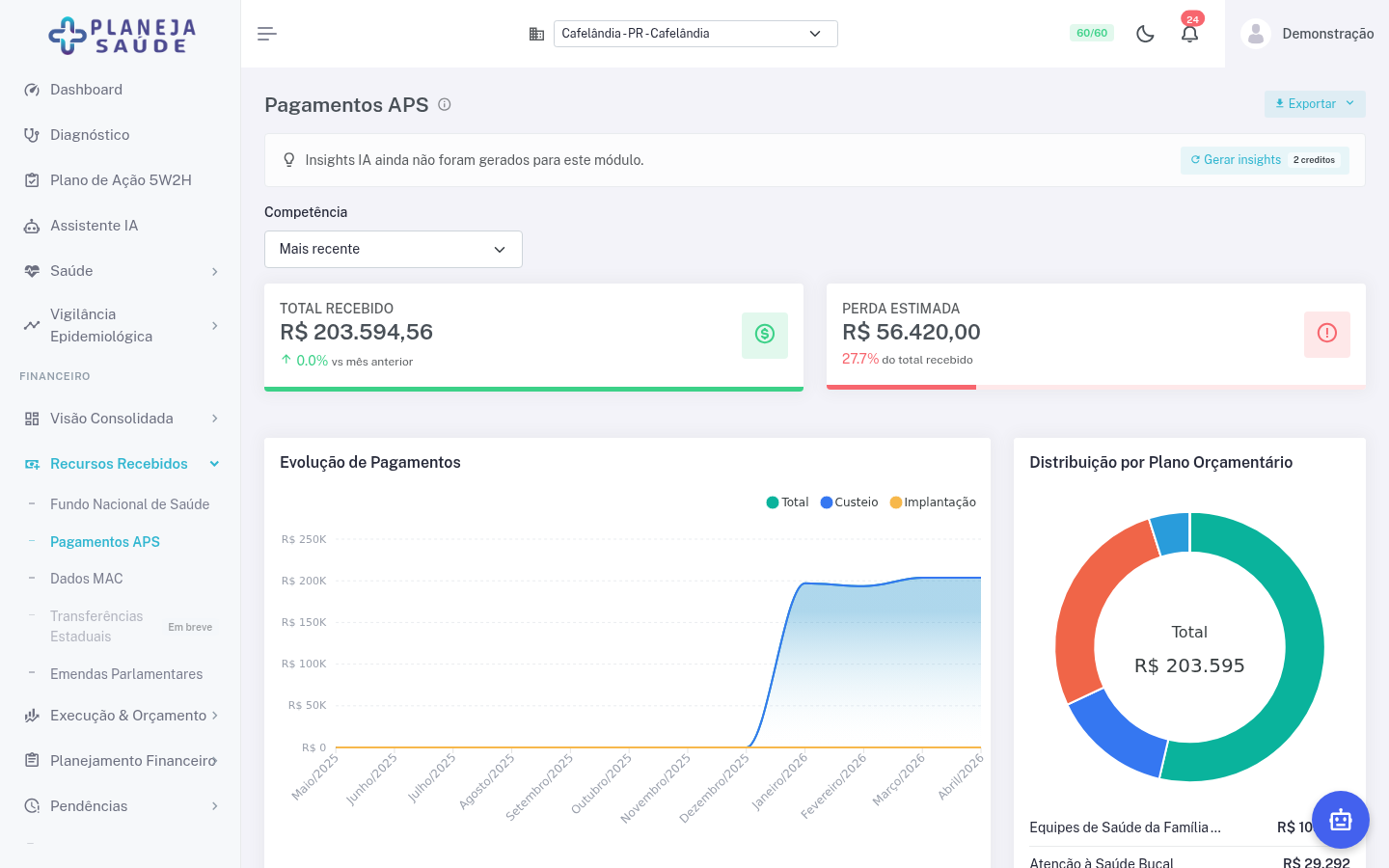
Task: Click the small light-blue donut segment
Action: [x=1172, y=533]
